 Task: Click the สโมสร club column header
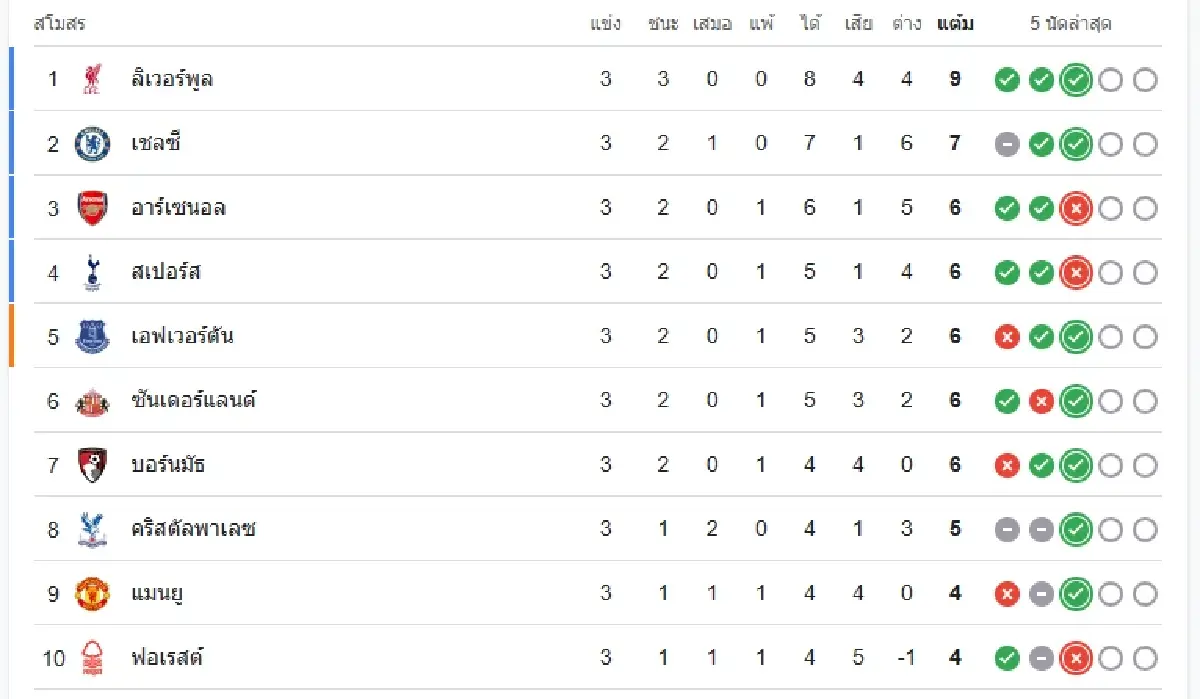point(60,24)
